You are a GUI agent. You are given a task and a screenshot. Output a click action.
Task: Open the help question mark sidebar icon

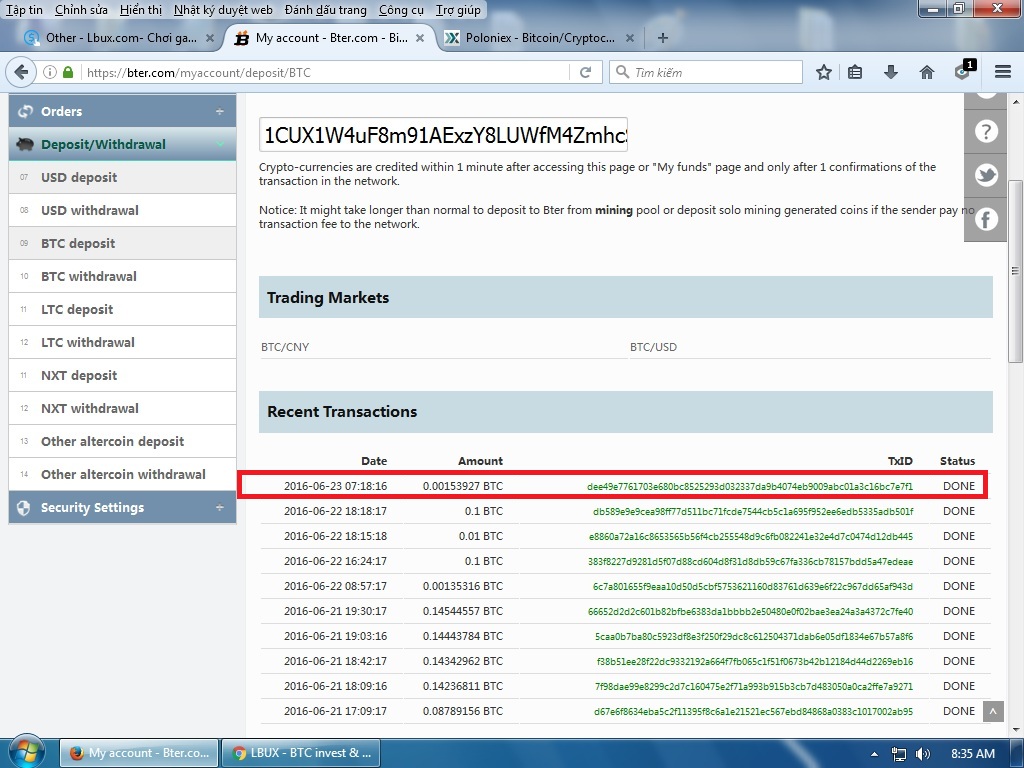[x=986, y=131]
